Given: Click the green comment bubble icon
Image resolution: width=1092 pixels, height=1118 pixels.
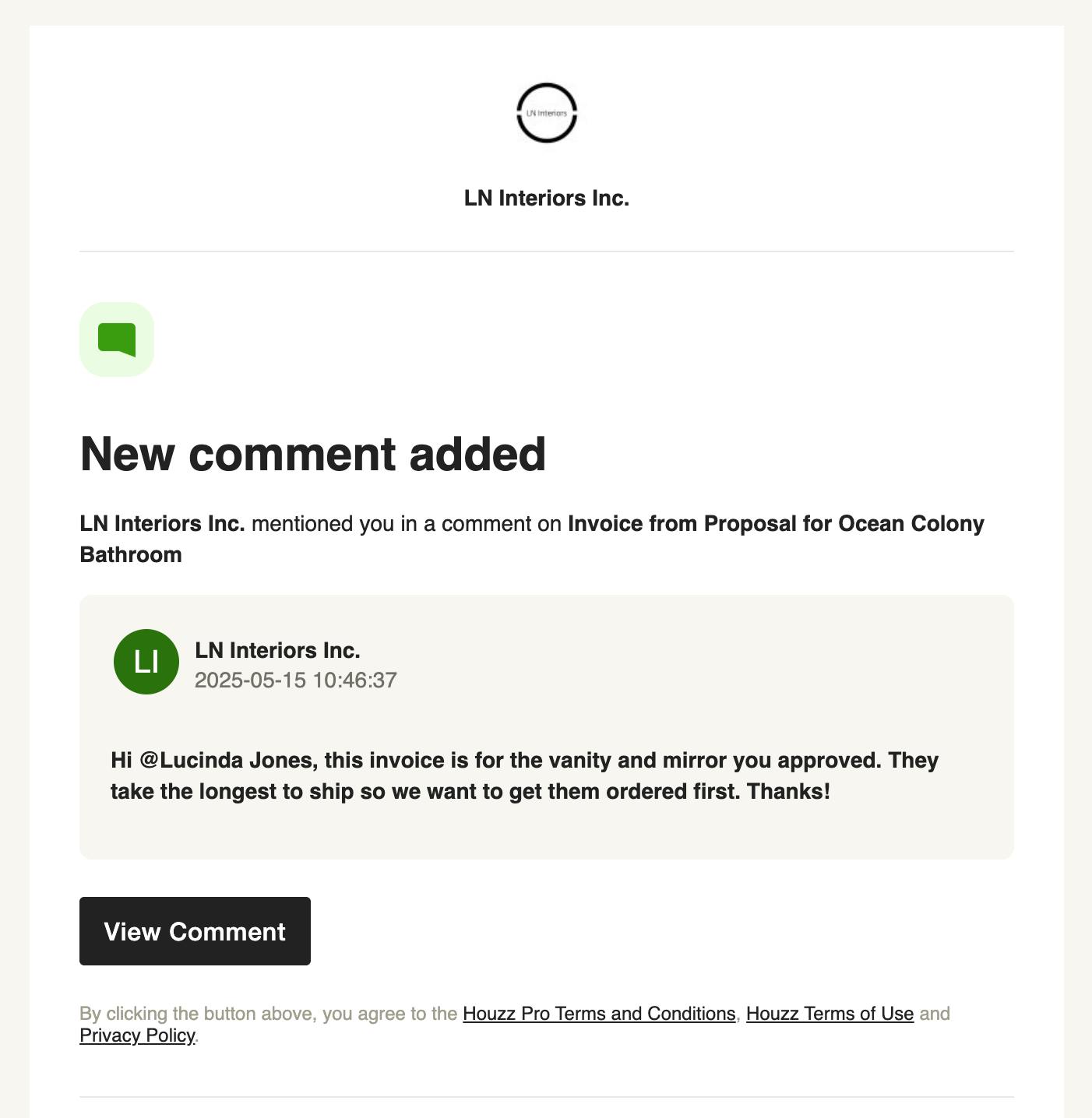Looking at the screenshot, I should click(x=117, y=339).
